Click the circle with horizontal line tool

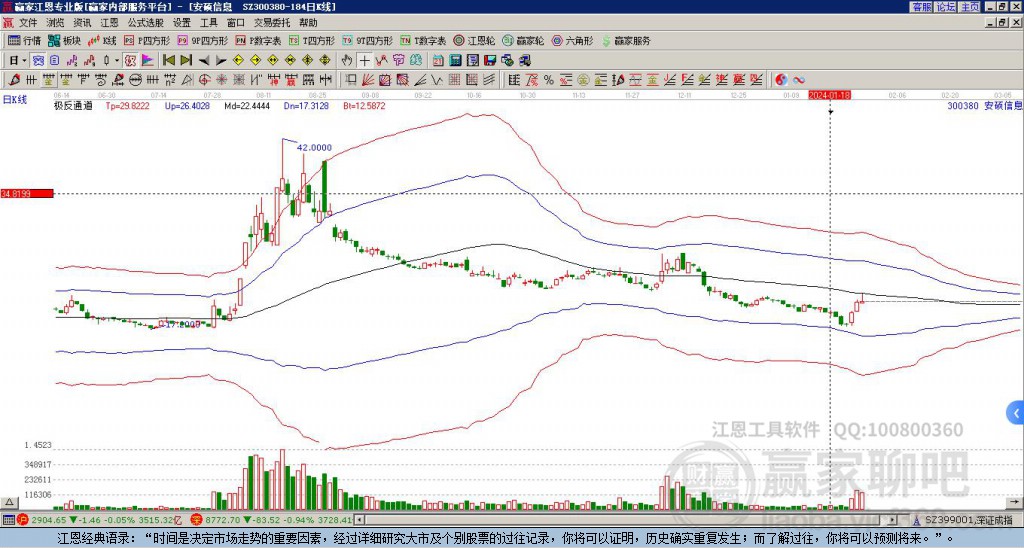[135, 80]
